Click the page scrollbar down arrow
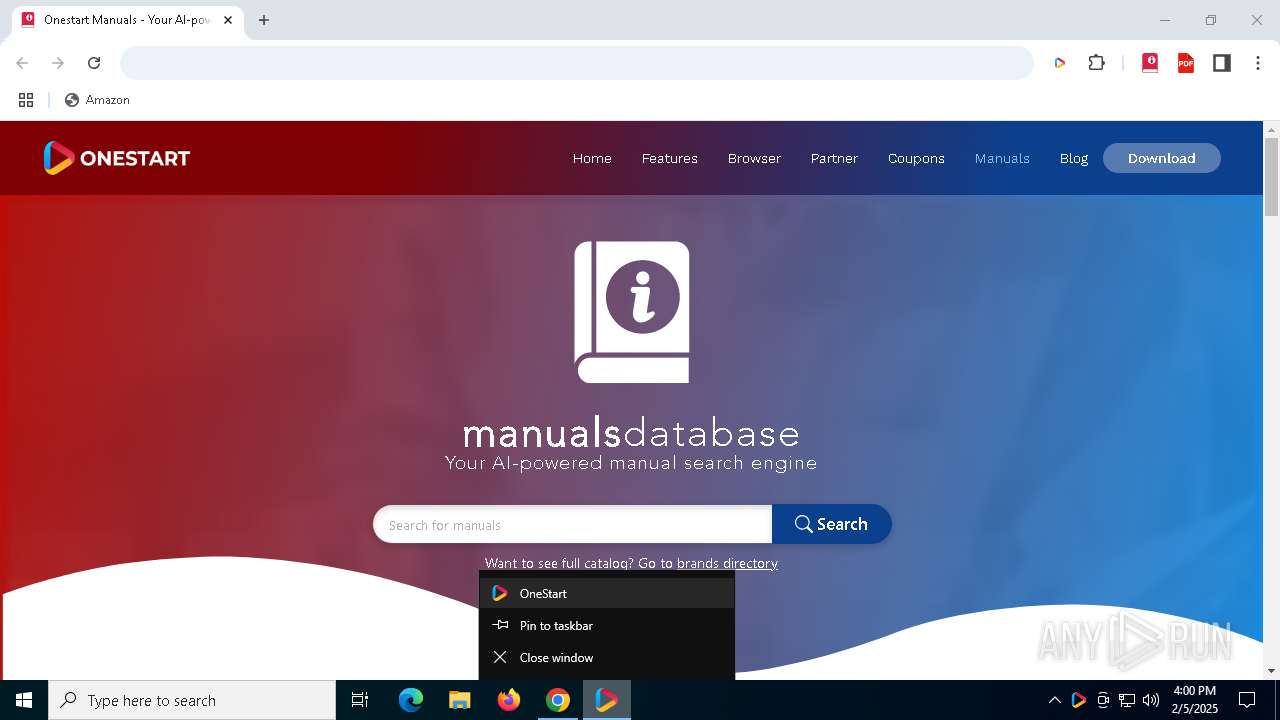 (1272, 671)
